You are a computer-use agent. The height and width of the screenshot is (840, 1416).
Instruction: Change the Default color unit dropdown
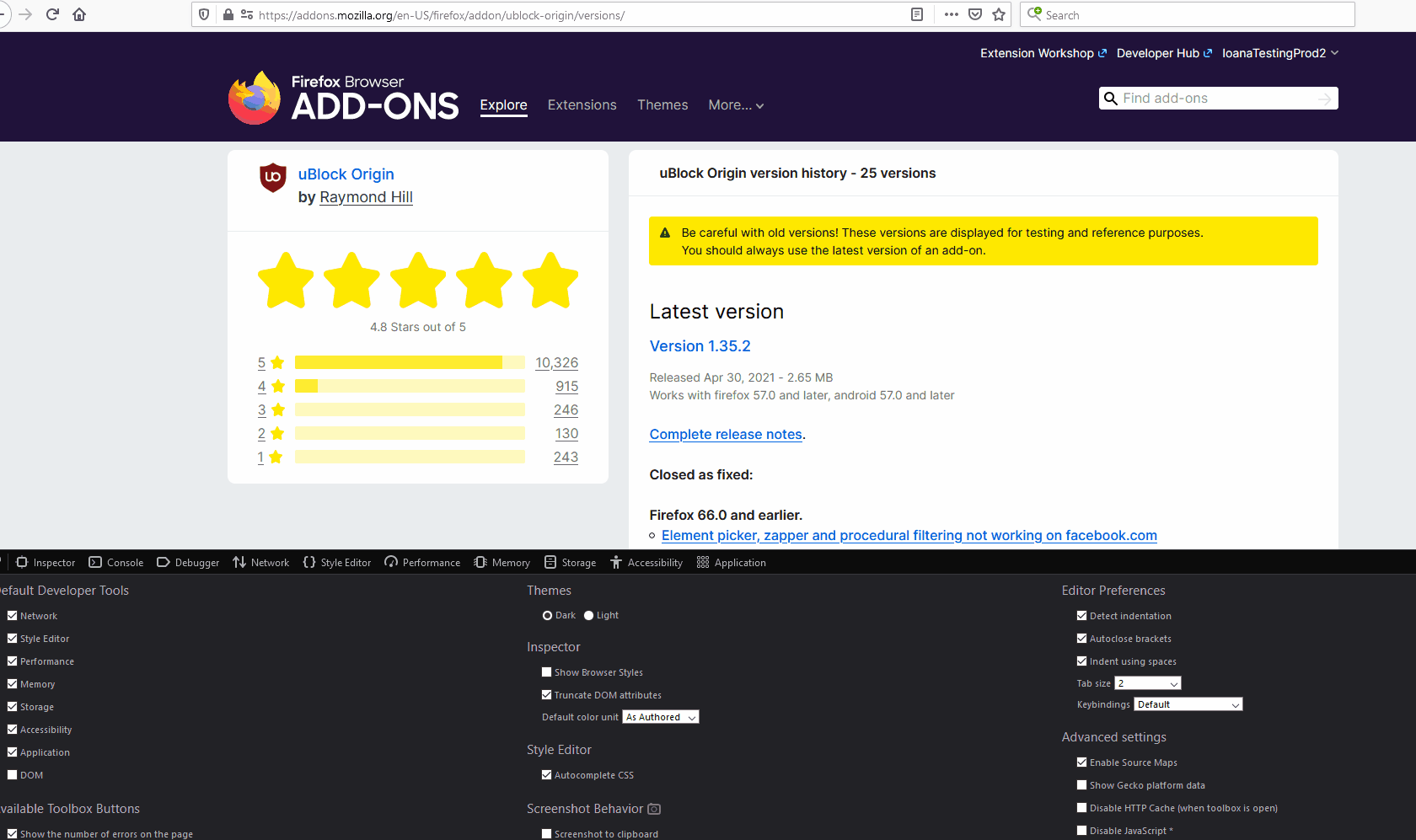point(660,716)
